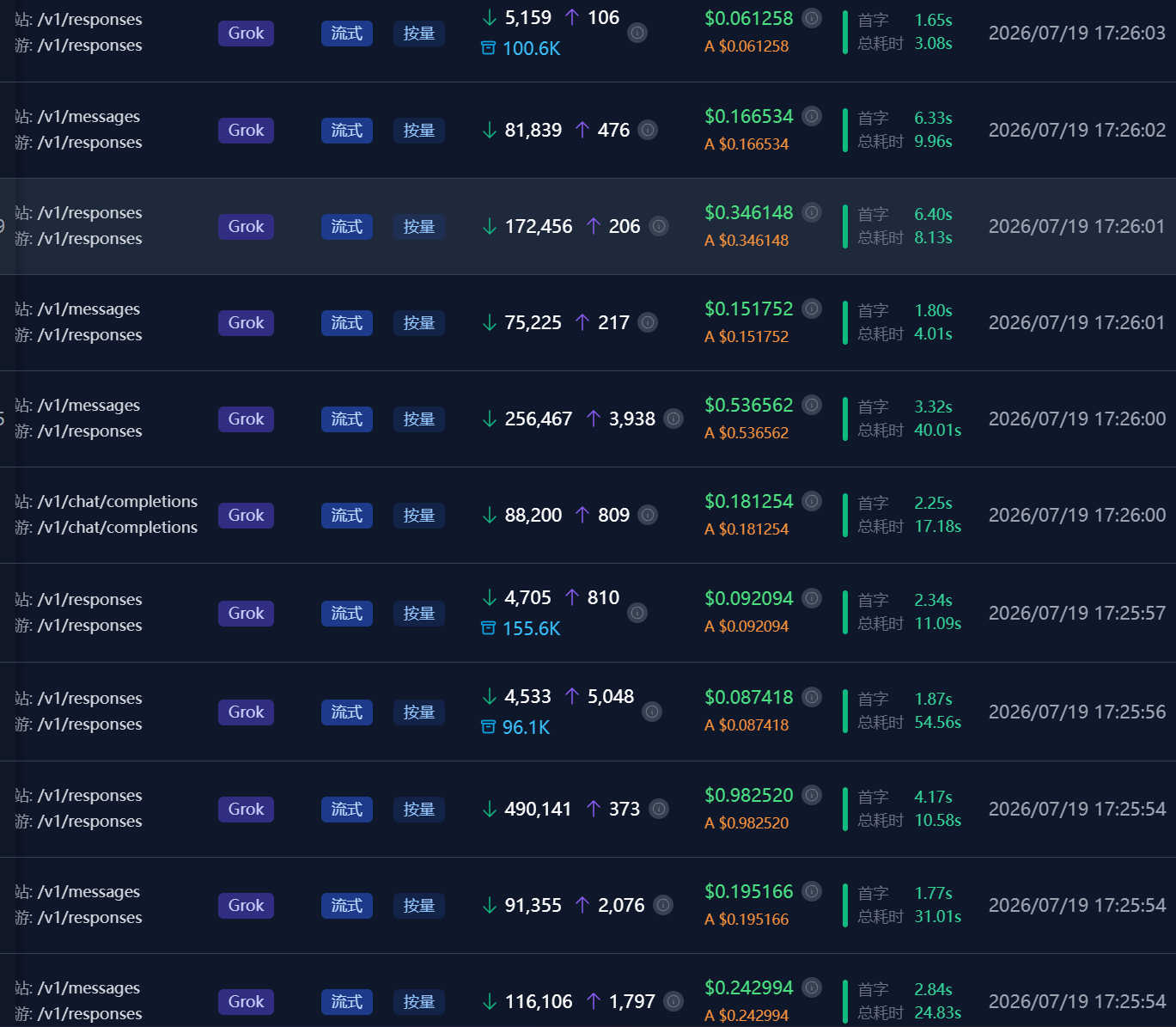1176x1027 pixels.
Task: Click the token info icon in the 4,705 row
Action: [x=637, y=613]
